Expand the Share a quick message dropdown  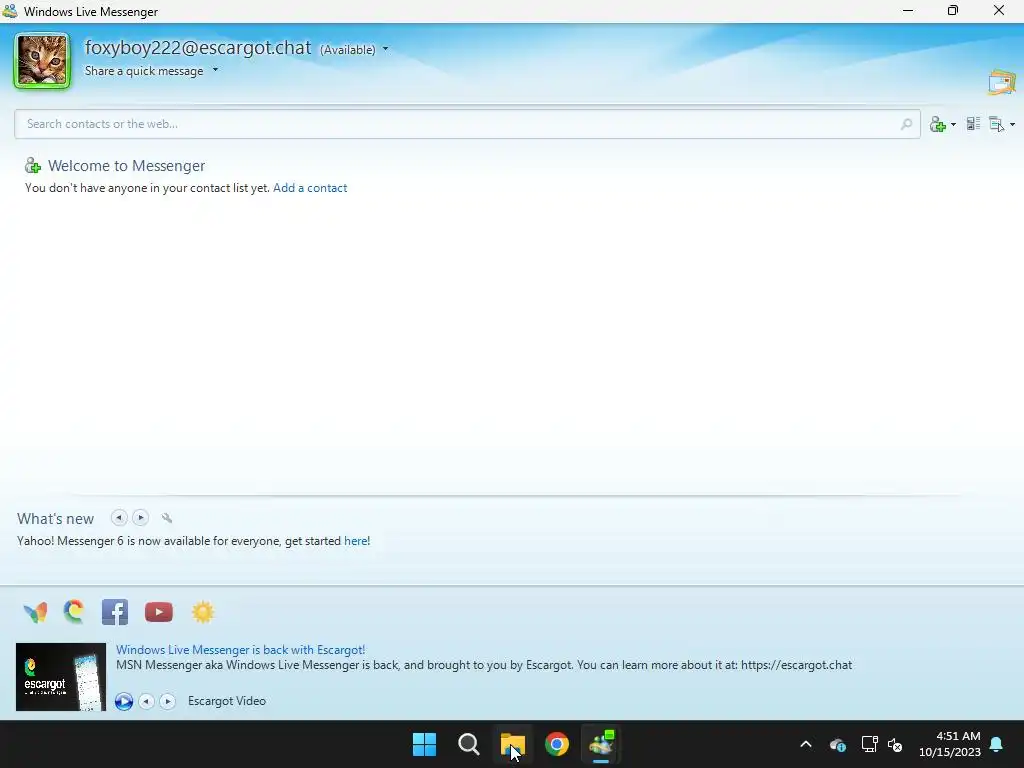[216, 70]
